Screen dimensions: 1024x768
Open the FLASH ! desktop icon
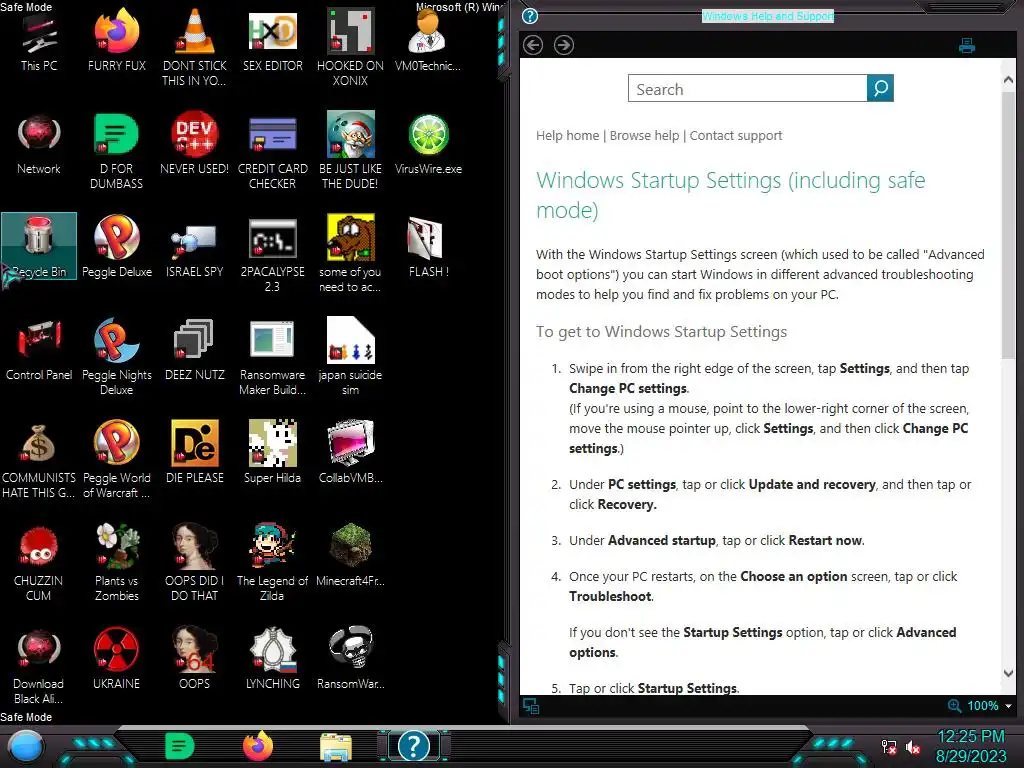click(x=428, y=246)
